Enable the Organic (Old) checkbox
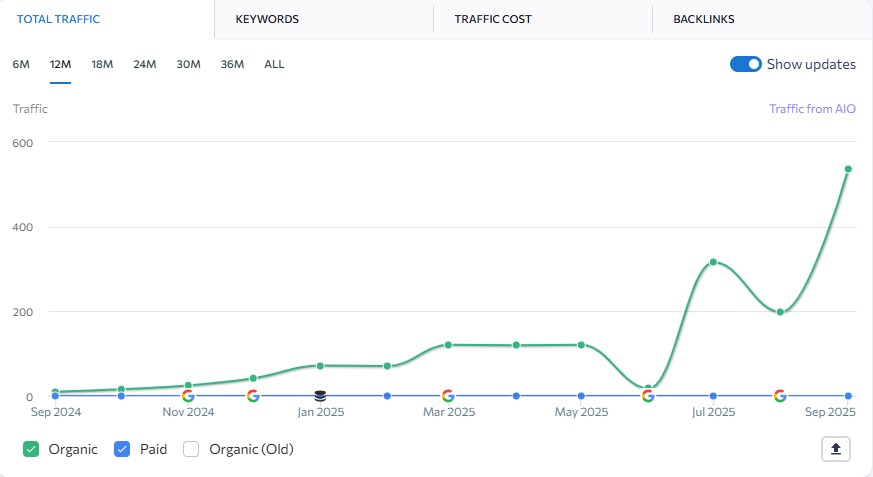Image resolution: width=873 pixels, height=477 pixels. [x=191, y=449]
